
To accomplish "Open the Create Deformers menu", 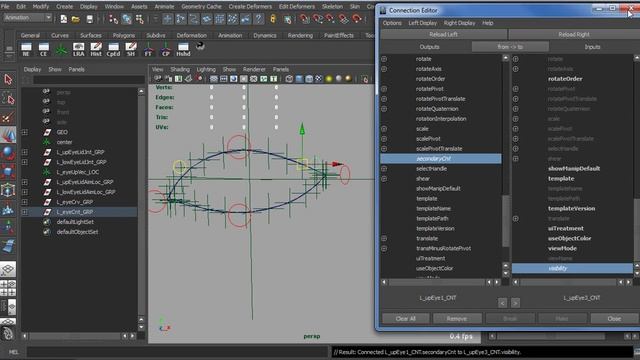I will click(250, 7).
